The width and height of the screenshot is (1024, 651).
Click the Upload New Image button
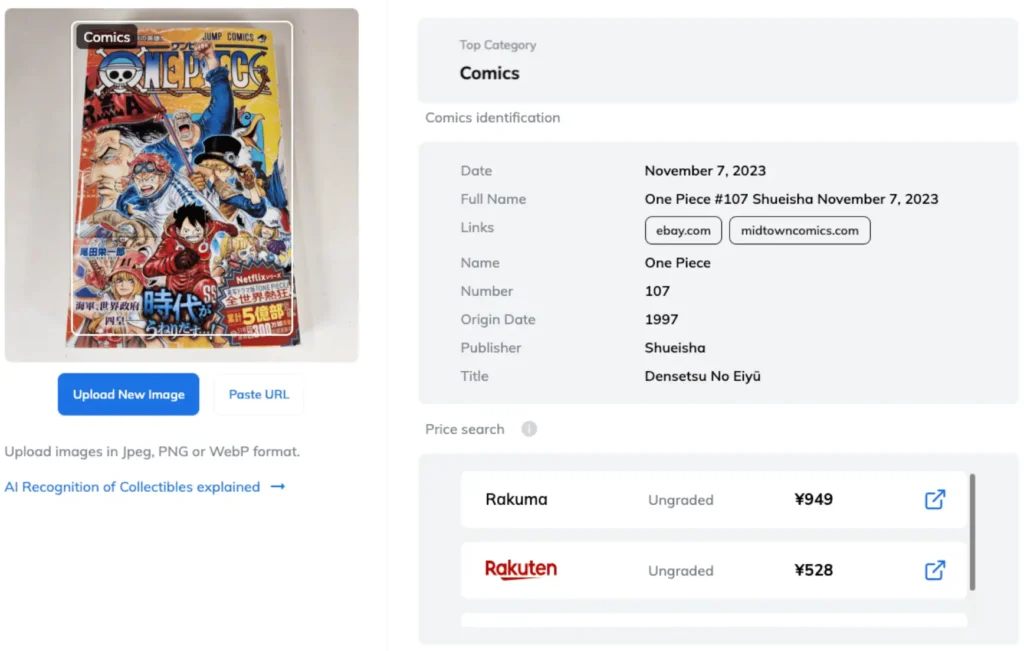point(128,394)
